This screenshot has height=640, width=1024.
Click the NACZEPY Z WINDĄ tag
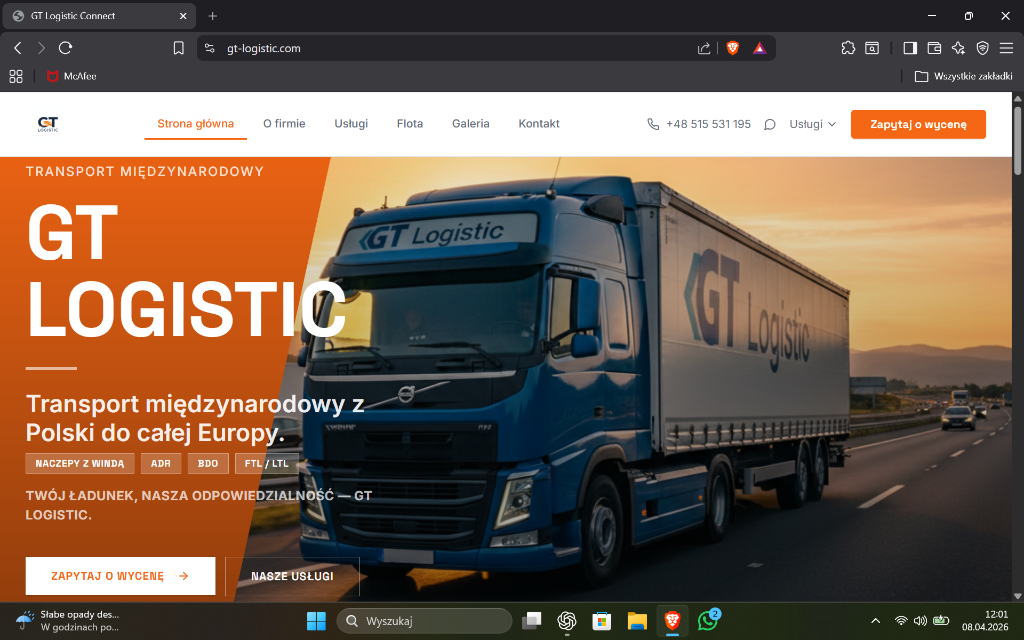click(x=80, y=463)
